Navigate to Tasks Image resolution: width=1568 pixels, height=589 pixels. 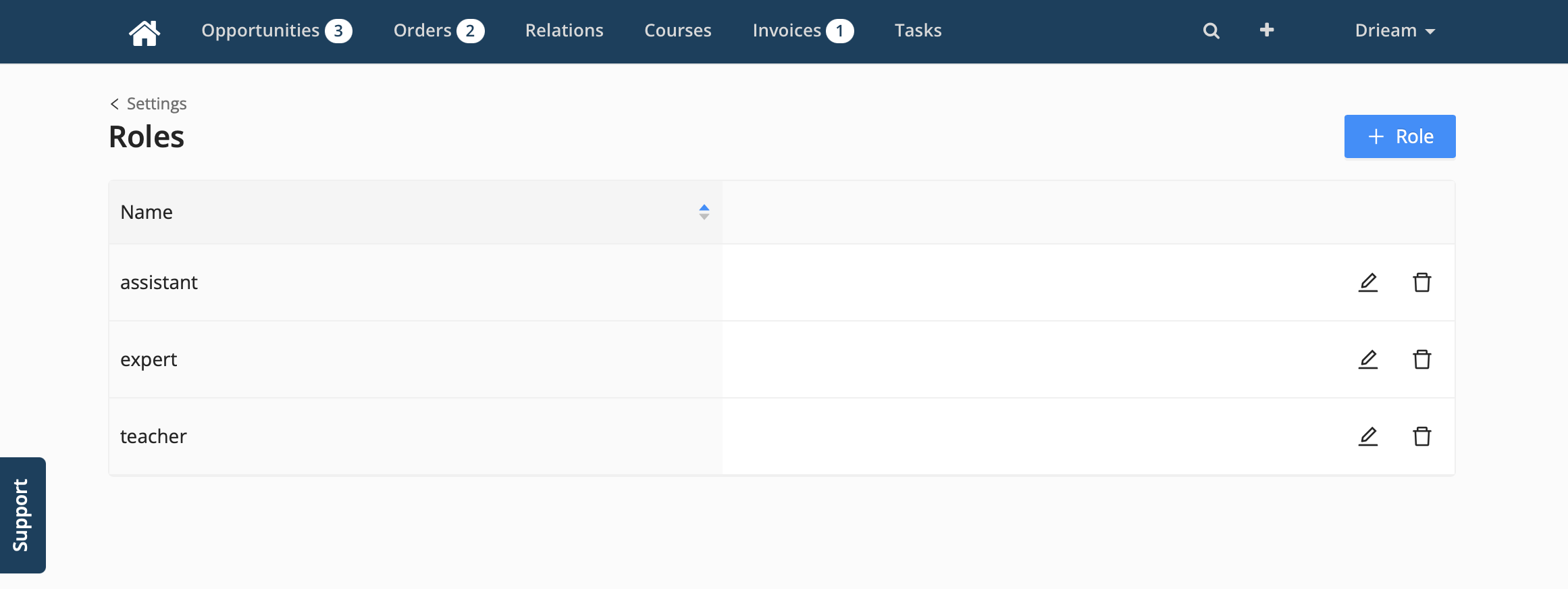click(x=918, y=30)
